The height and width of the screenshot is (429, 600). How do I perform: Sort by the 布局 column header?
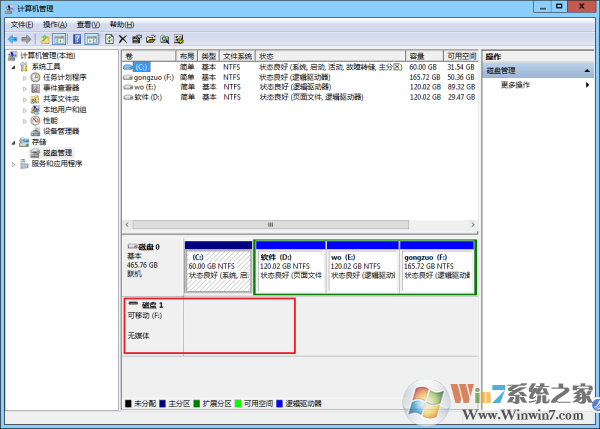pos(187,56)
